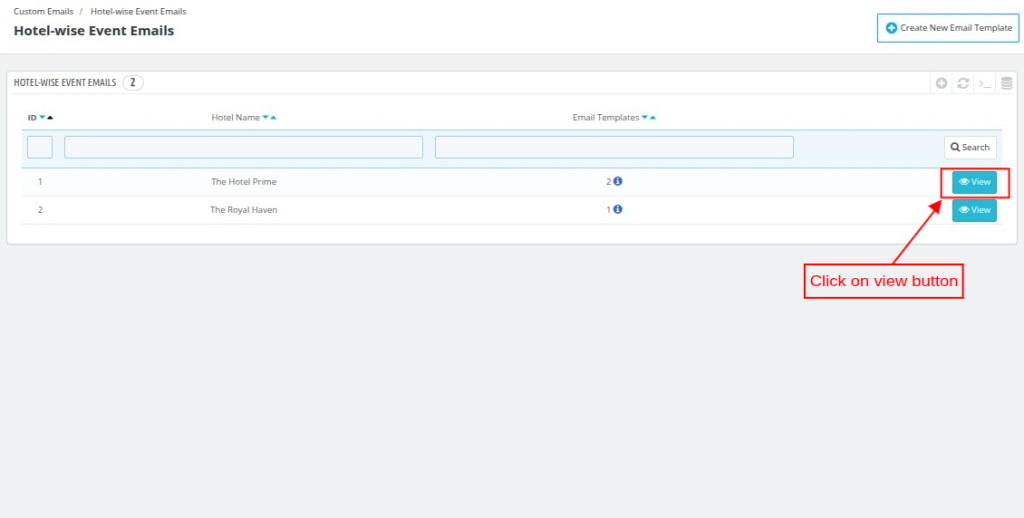Screen dimensions: 1024x518
Task: View The Royal Haven email templates
Action: 974,210
